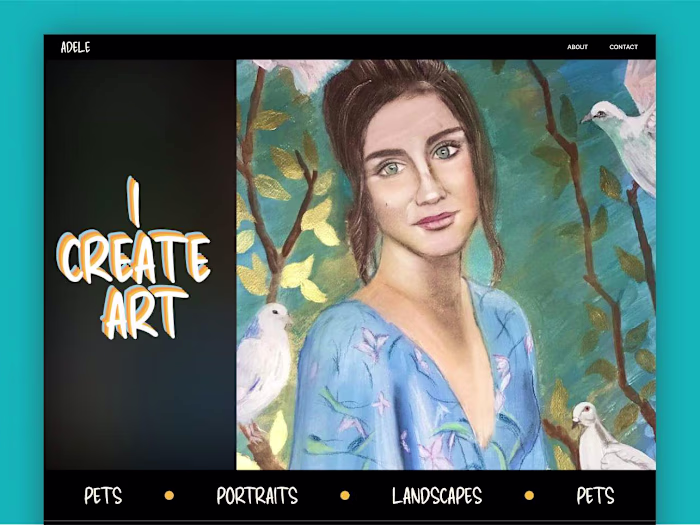Screen dimensions: 700x525
Task: Select the LANDSCAPES category
Action: [x=437, y=496]
